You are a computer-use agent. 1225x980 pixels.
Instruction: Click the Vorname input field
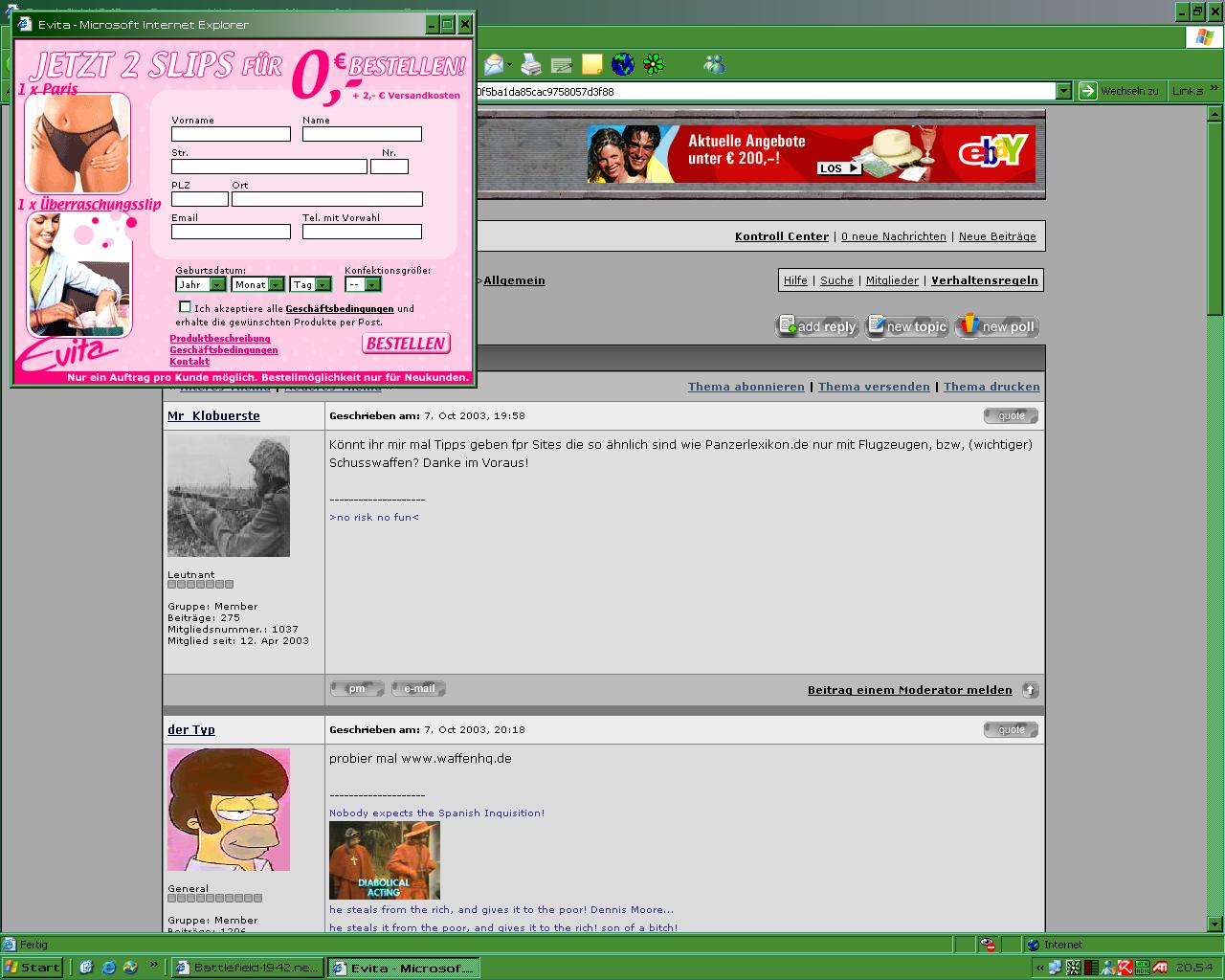[x=231, y=134]
